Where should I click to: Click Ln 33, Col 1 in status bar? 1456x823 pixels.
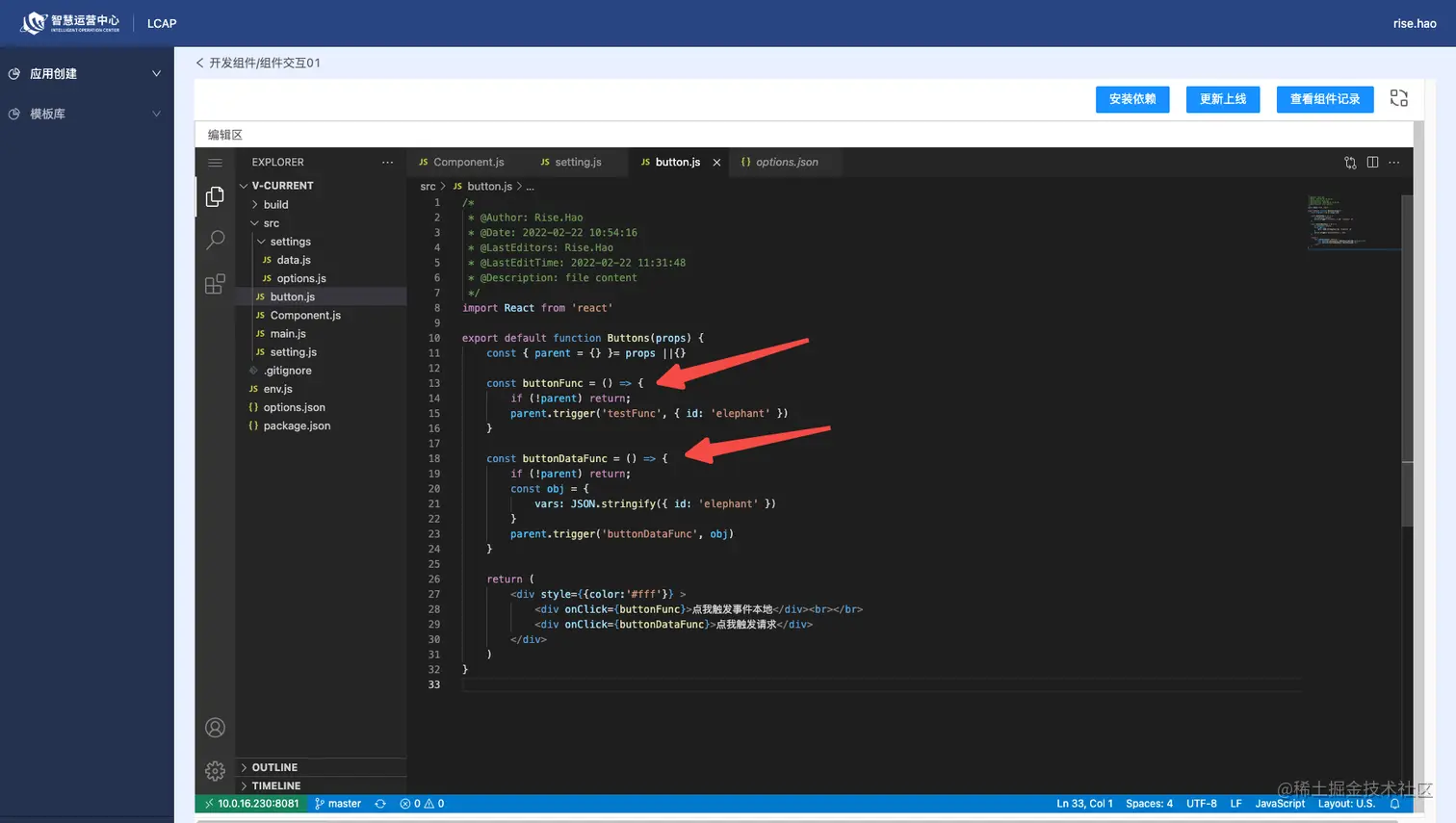(1084, 804)
